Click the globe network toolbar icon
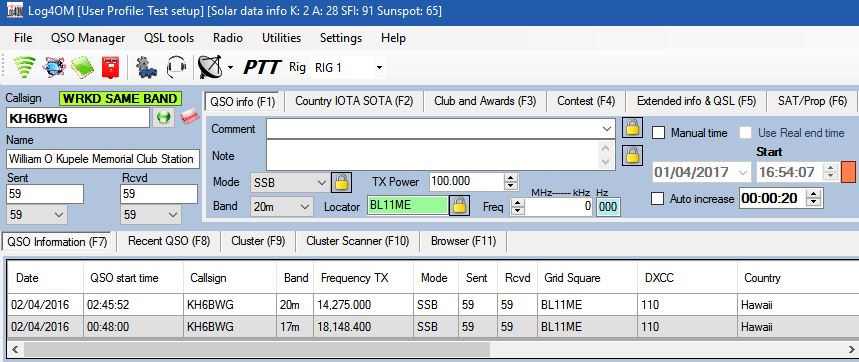 54,67
